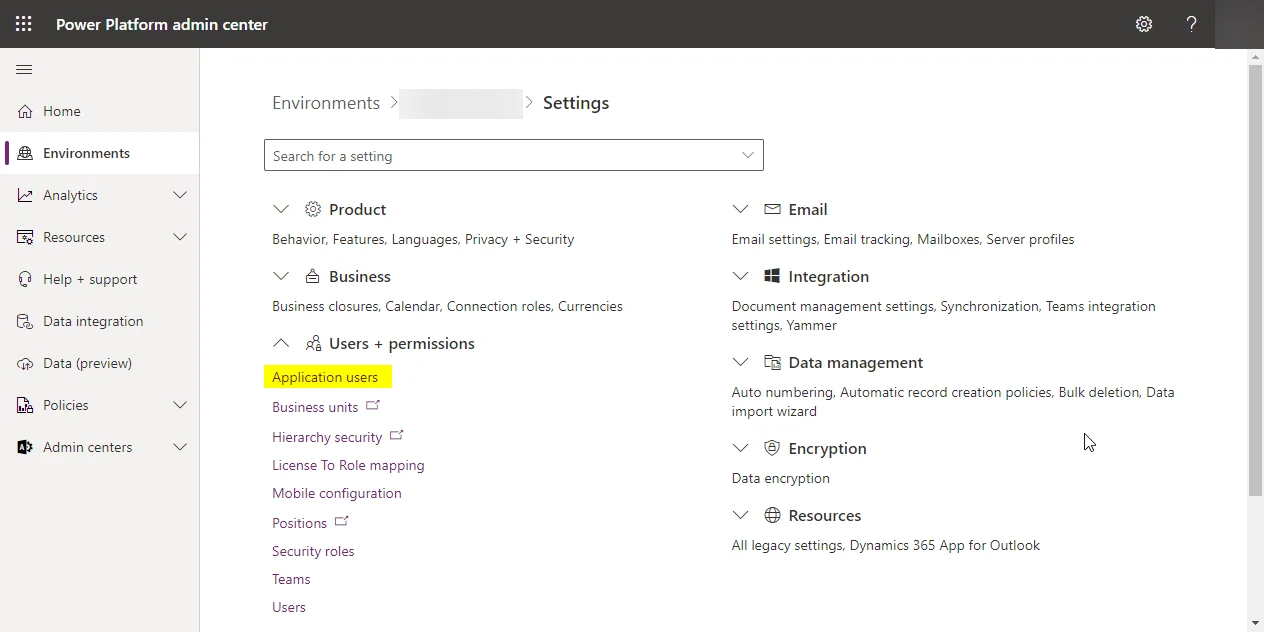The height and width of the screenshot is (632, 1264).
Task: Click the Analytics chart icon
Action: point(25,195)
